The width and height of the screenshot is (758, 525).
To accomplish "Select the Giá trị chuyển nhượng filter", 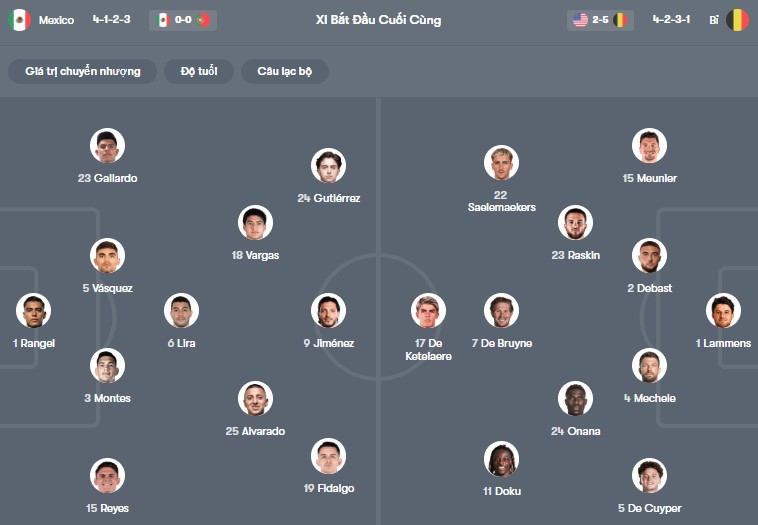I will click(83, 72).
